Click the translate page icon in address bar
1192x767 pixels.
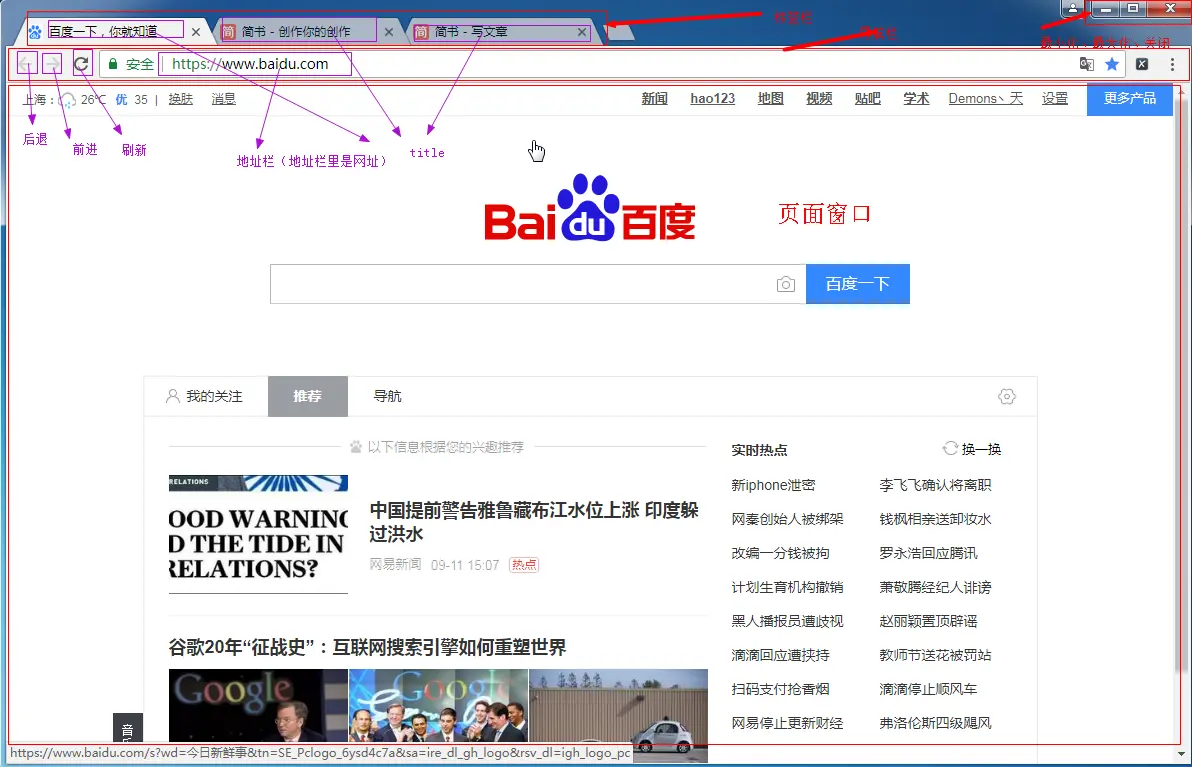tap(1087, 65)
